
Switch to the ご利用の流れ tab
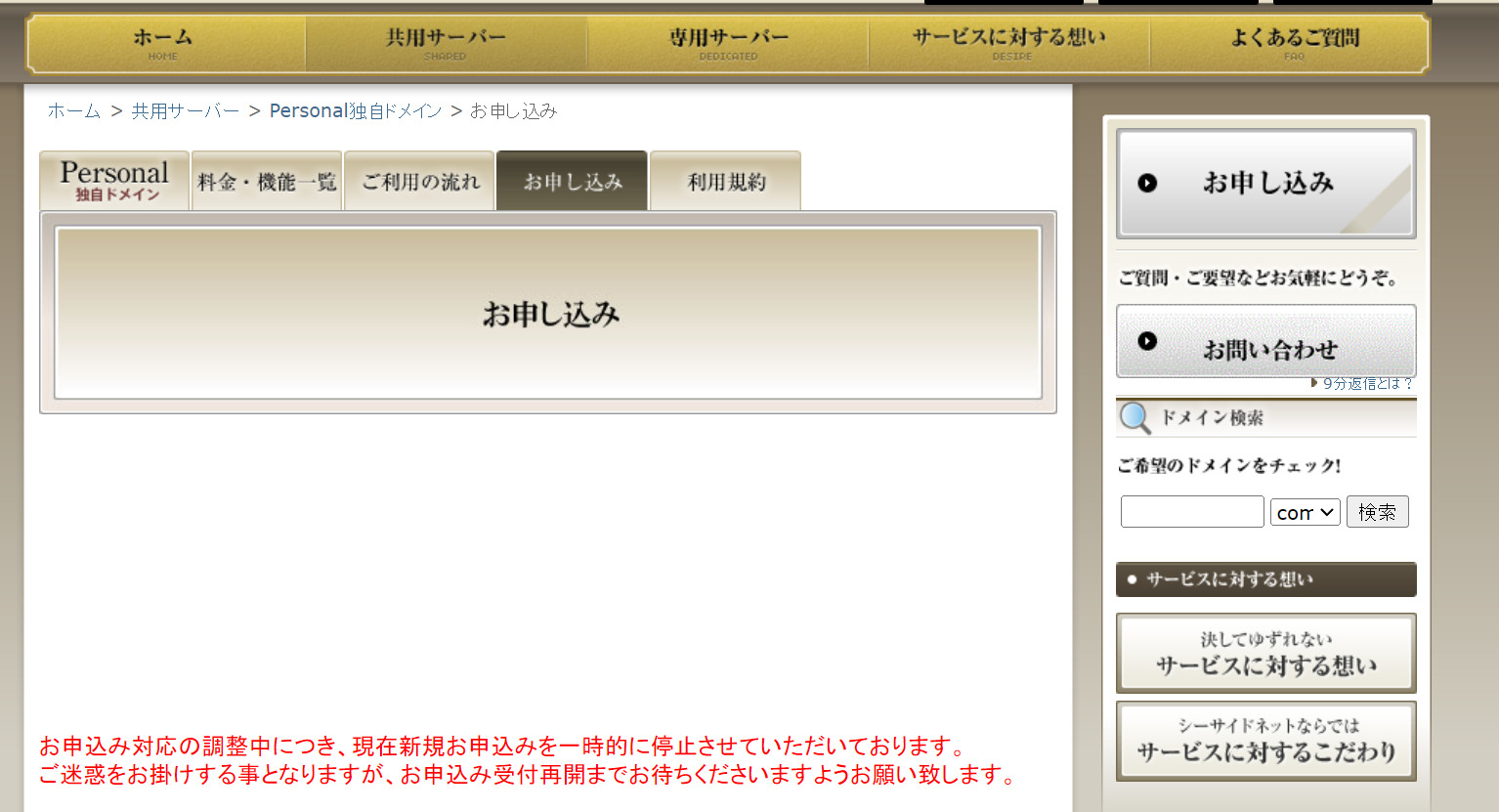pos(420,181)
